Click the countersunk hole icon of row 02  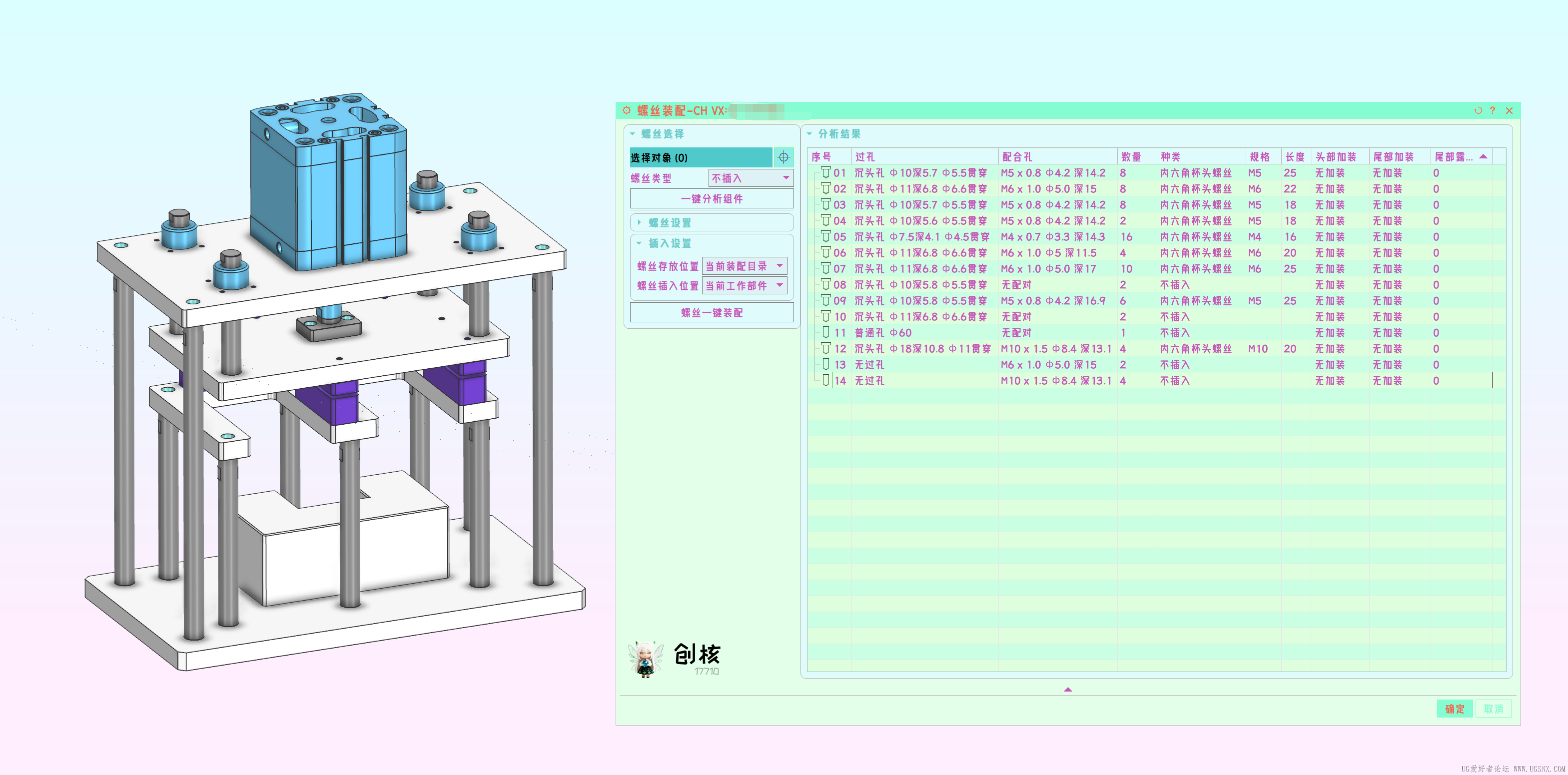click(x=825, y=188)
